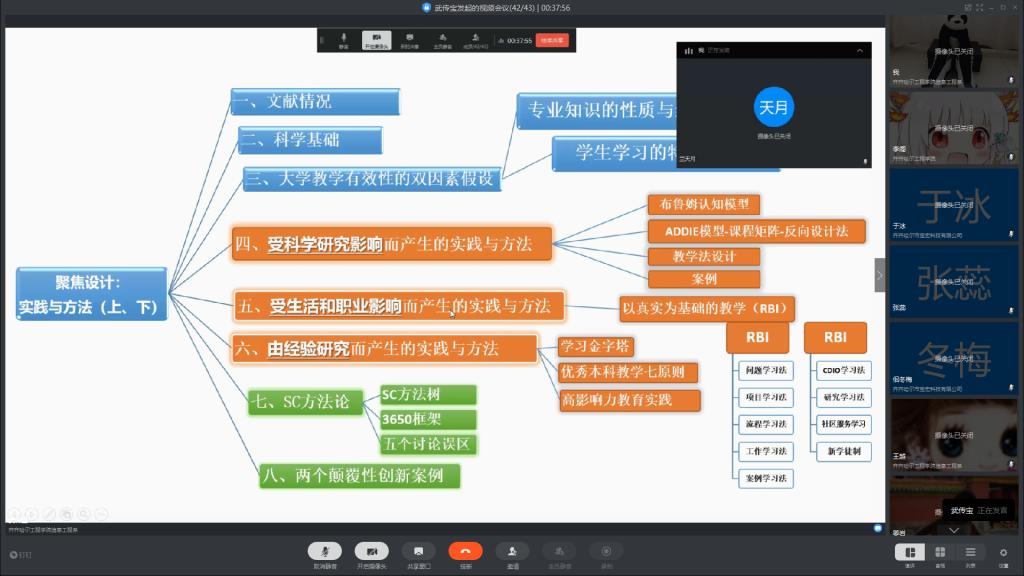Collapse the floating speaker video window
This screenshot has height=576, width=1024.
[x=859, y=50]
